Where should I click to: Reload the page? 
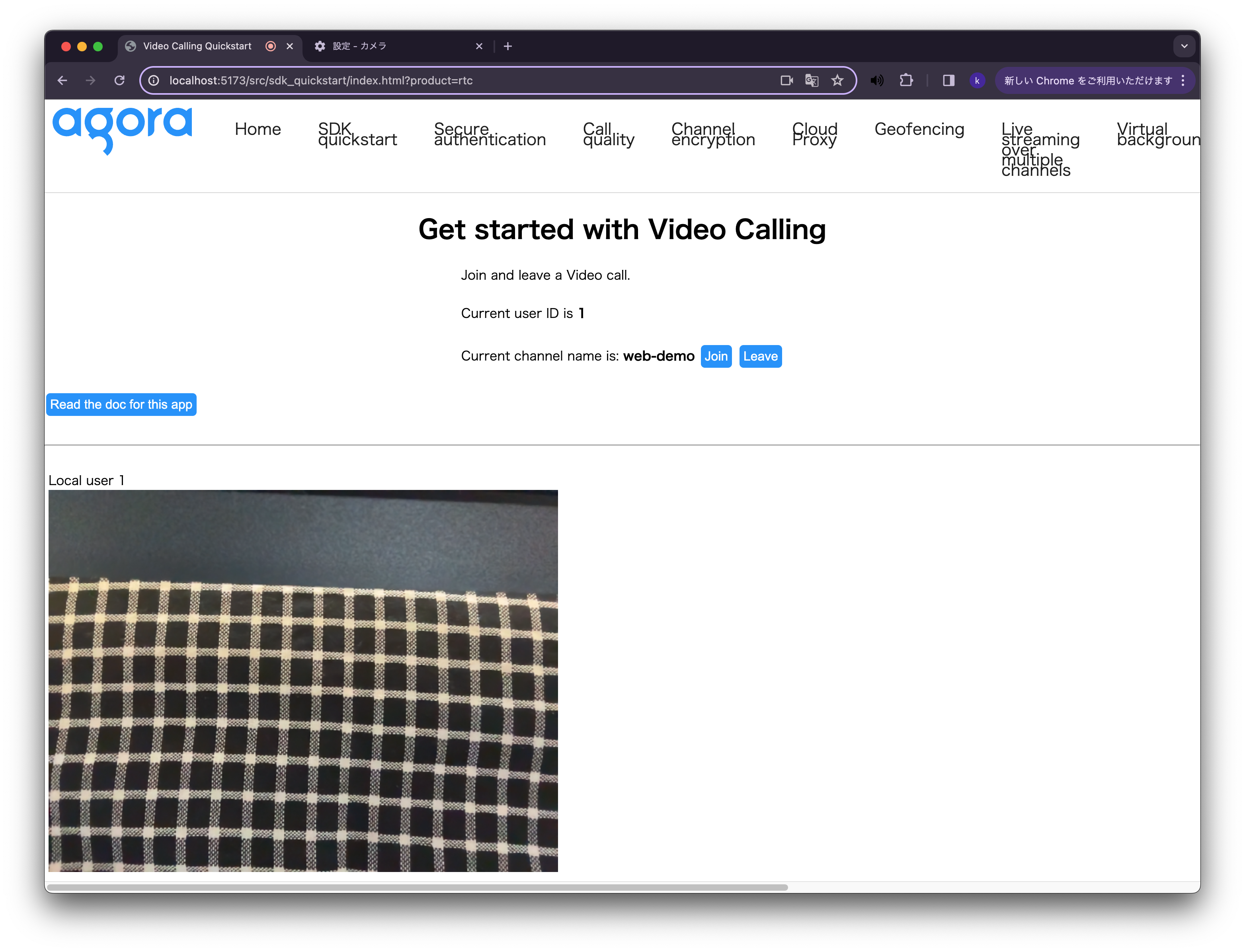[119, 80]
